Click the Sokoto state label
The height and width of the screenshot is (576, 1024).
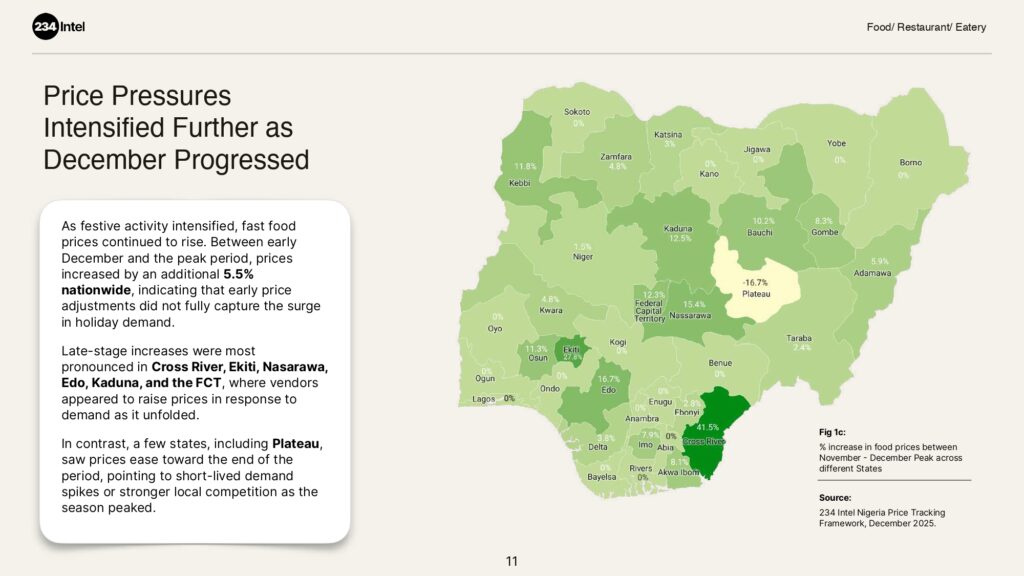click(x=577, y=112)
